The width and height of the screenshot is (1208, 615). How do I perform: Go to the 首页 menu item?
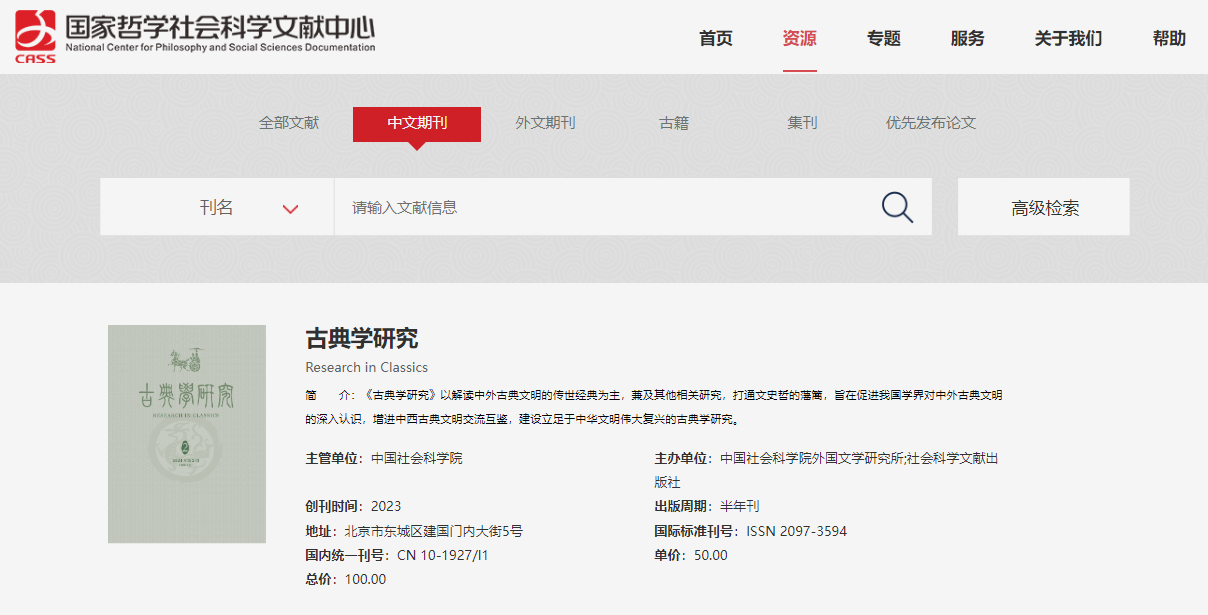(x=716, y=39)
